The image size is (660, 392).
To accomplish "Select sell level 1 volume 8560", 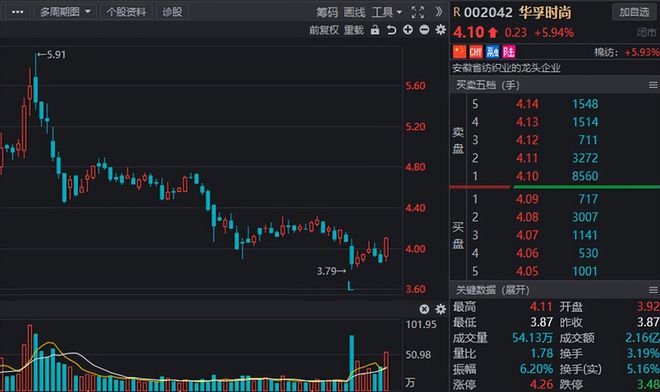I will (x=585, y=176).
